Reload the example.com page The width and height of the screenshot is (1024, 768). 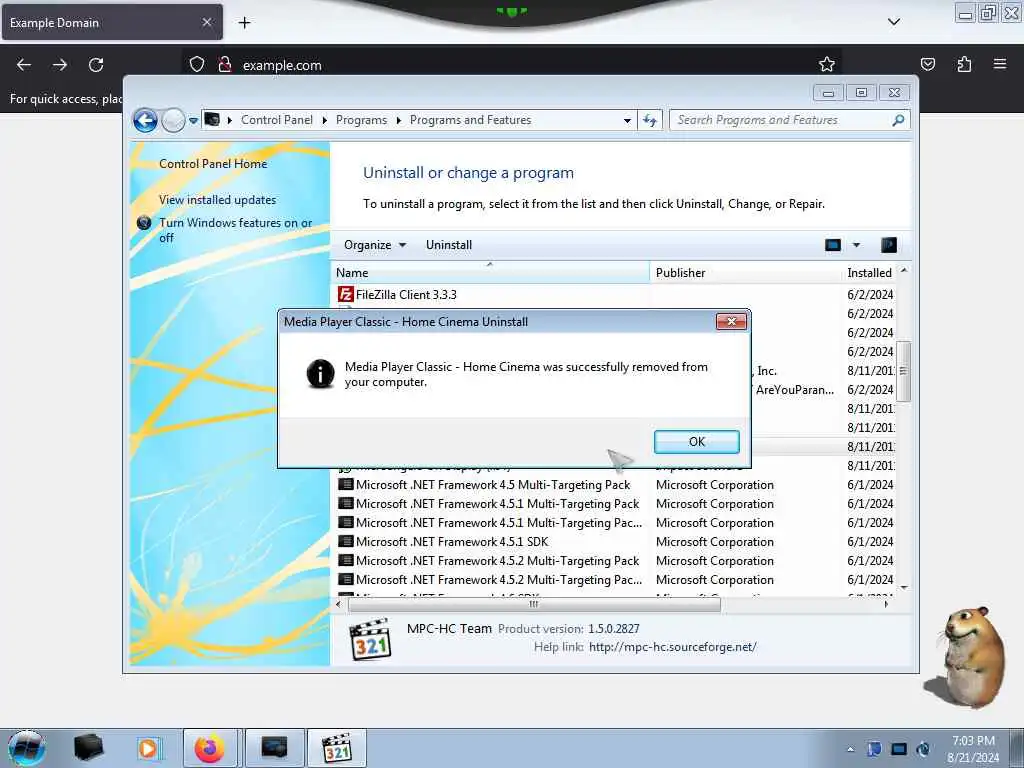coord(96,65)
